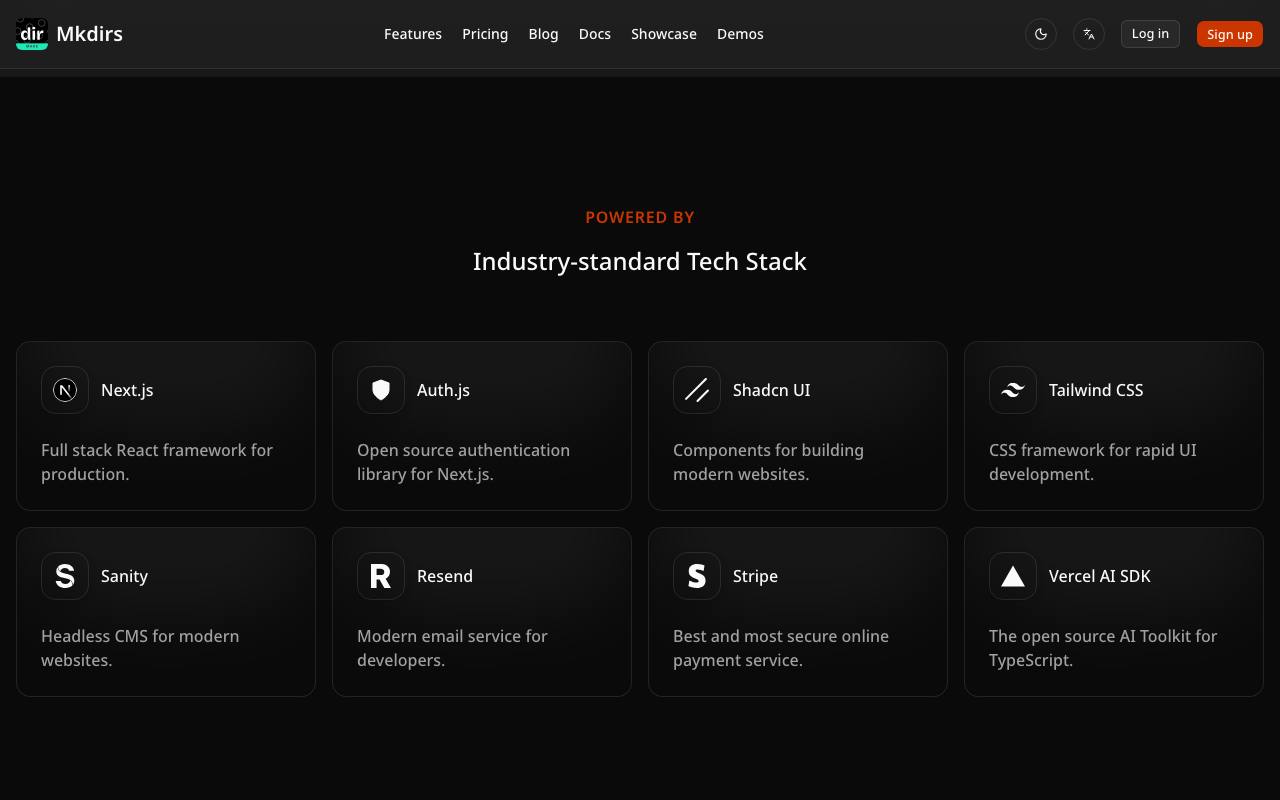Image resolution: width=1280 pixels, height=800 pixels.
Task: Open the Auth.js card title
Action: coord(443,390)
